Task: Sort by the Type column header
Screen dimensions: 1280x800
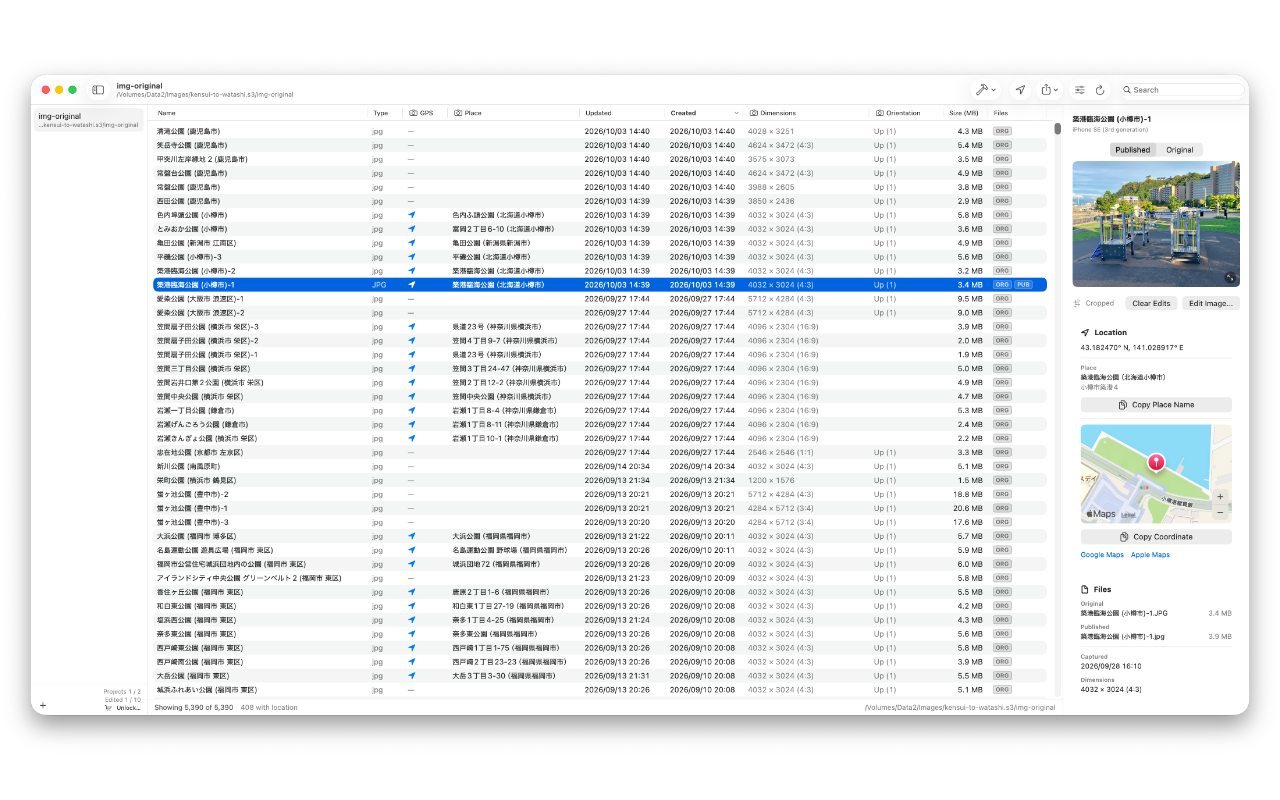Action: 386,113
